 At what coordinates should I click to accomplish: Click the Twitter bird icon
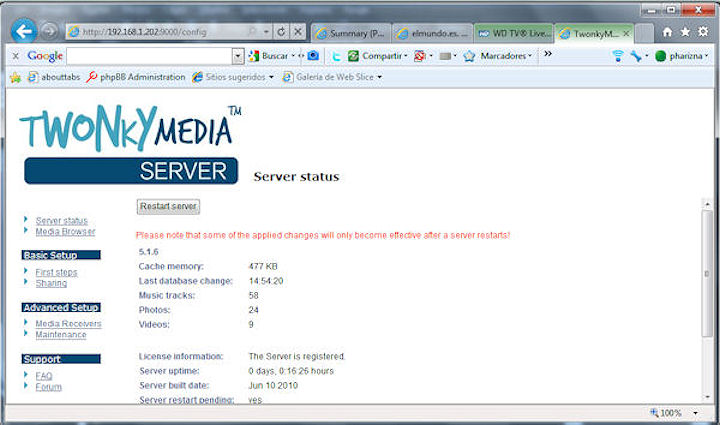pos(337,56)
